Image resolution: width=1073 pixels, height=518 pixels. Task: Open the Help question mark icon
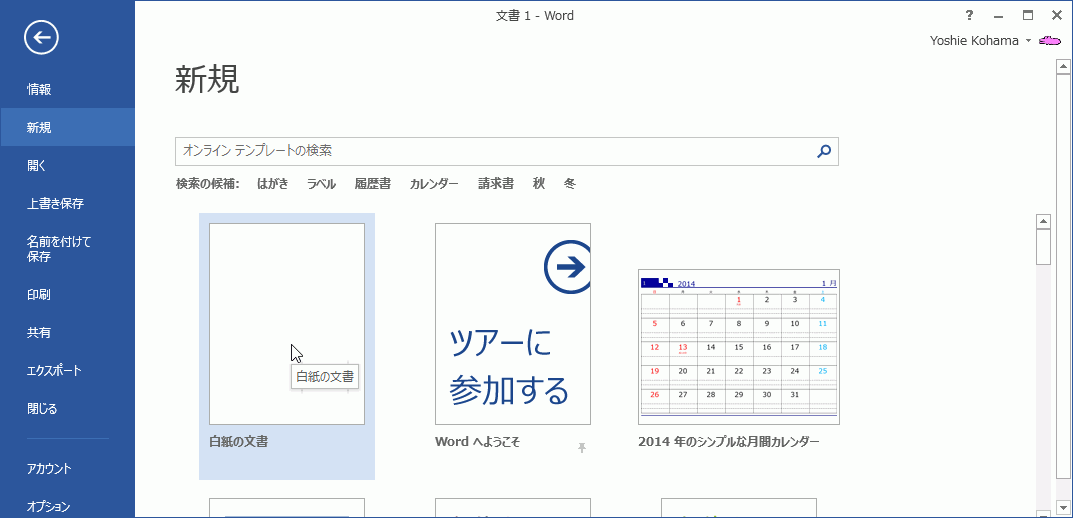click(969, 15)
